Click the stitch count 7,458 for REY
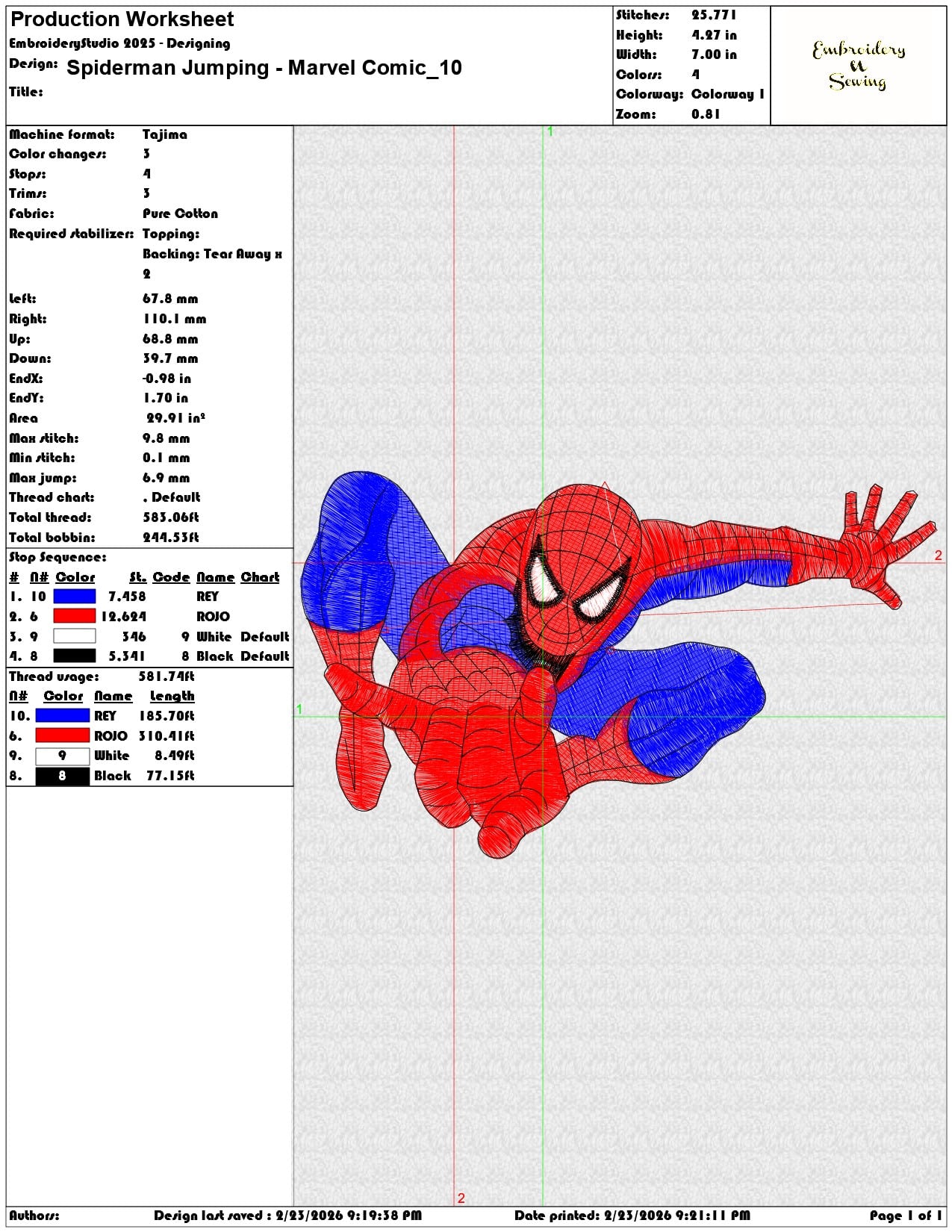 pyautogui.click(x=127, y=597)
